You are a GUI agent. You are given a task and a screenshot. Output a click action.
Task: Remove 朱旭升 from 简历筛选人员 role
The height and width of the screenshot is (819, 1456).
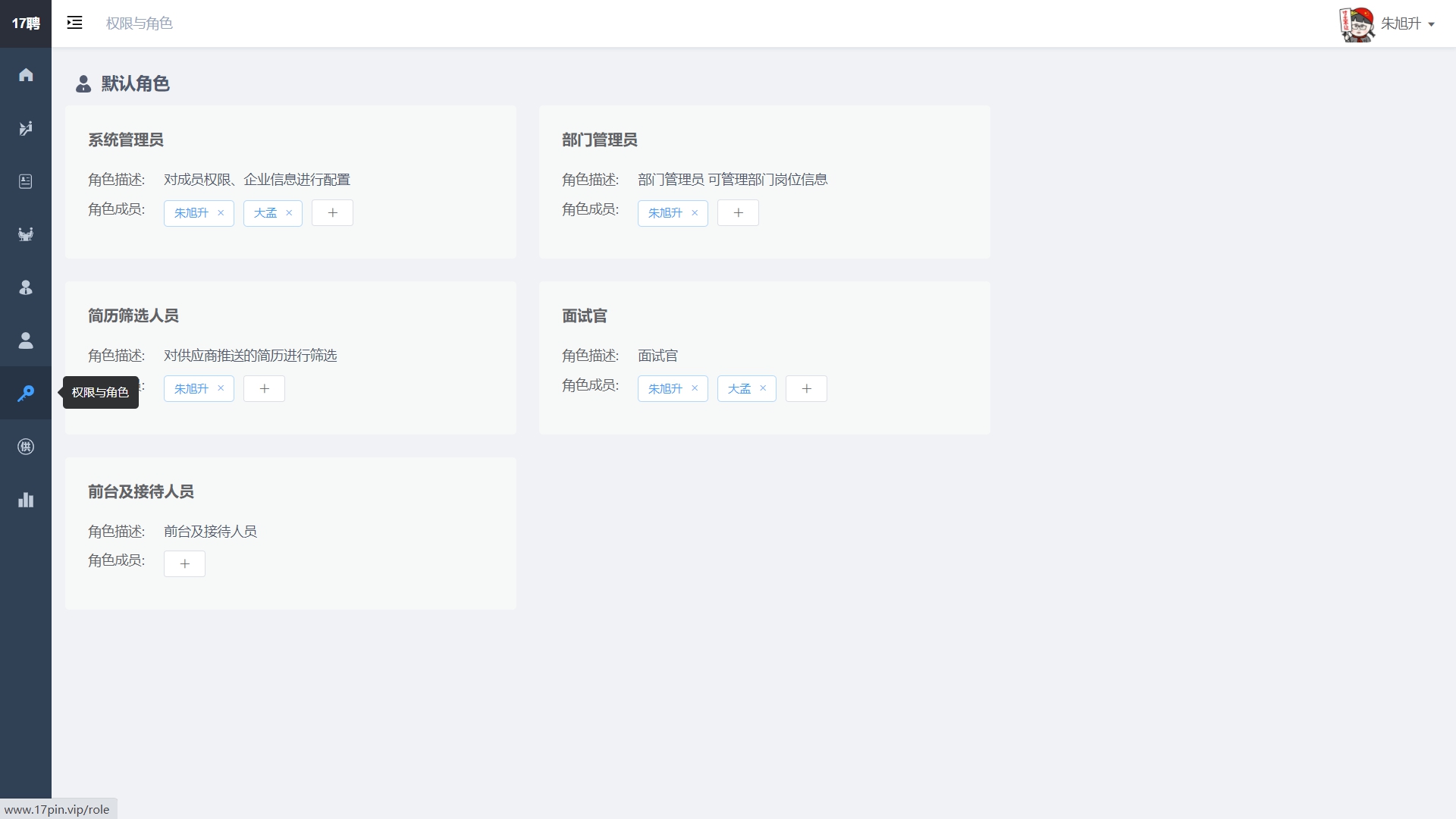[x=221, y=388]
